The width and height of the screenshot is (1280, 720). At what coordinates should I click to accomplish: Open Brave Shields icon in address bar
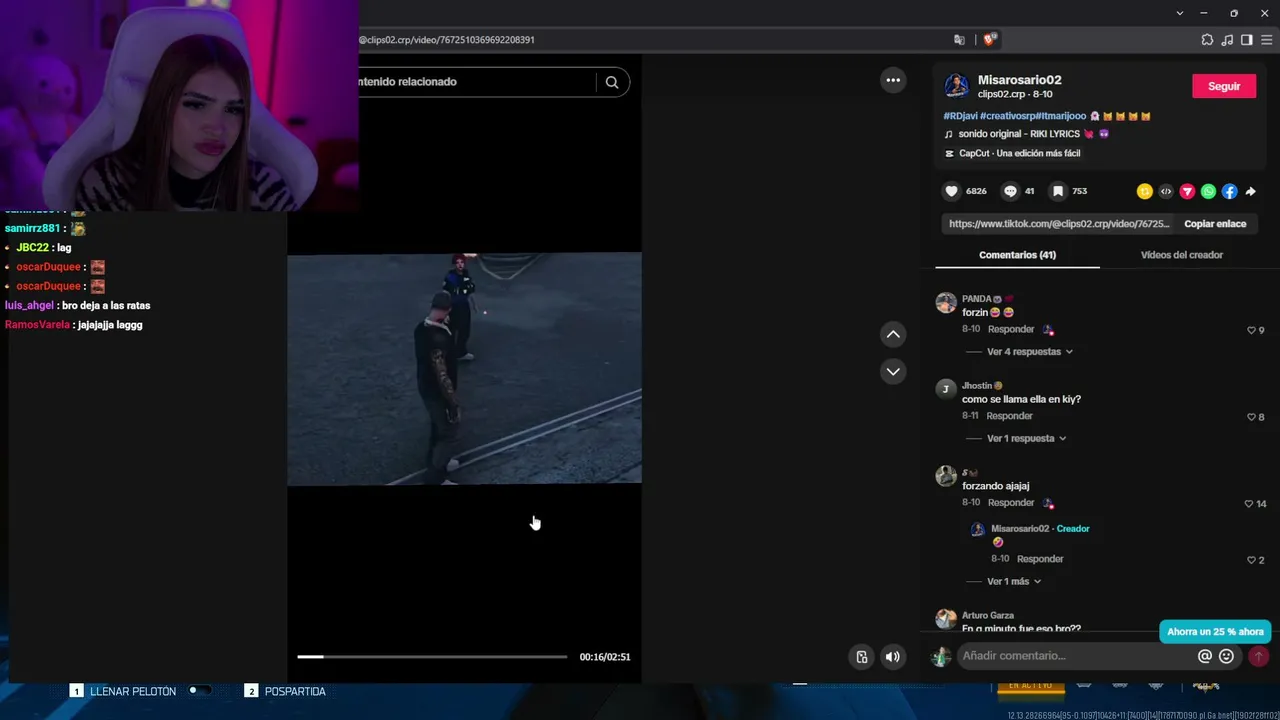point(990,40)
